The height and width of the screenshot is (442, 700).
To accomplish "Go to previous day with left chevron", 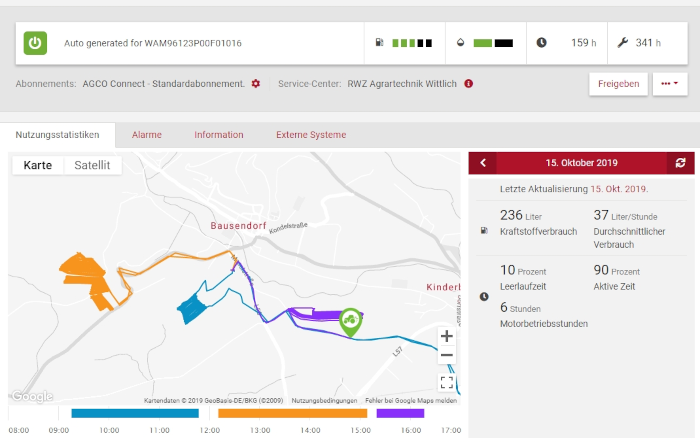I will (483, 162).
